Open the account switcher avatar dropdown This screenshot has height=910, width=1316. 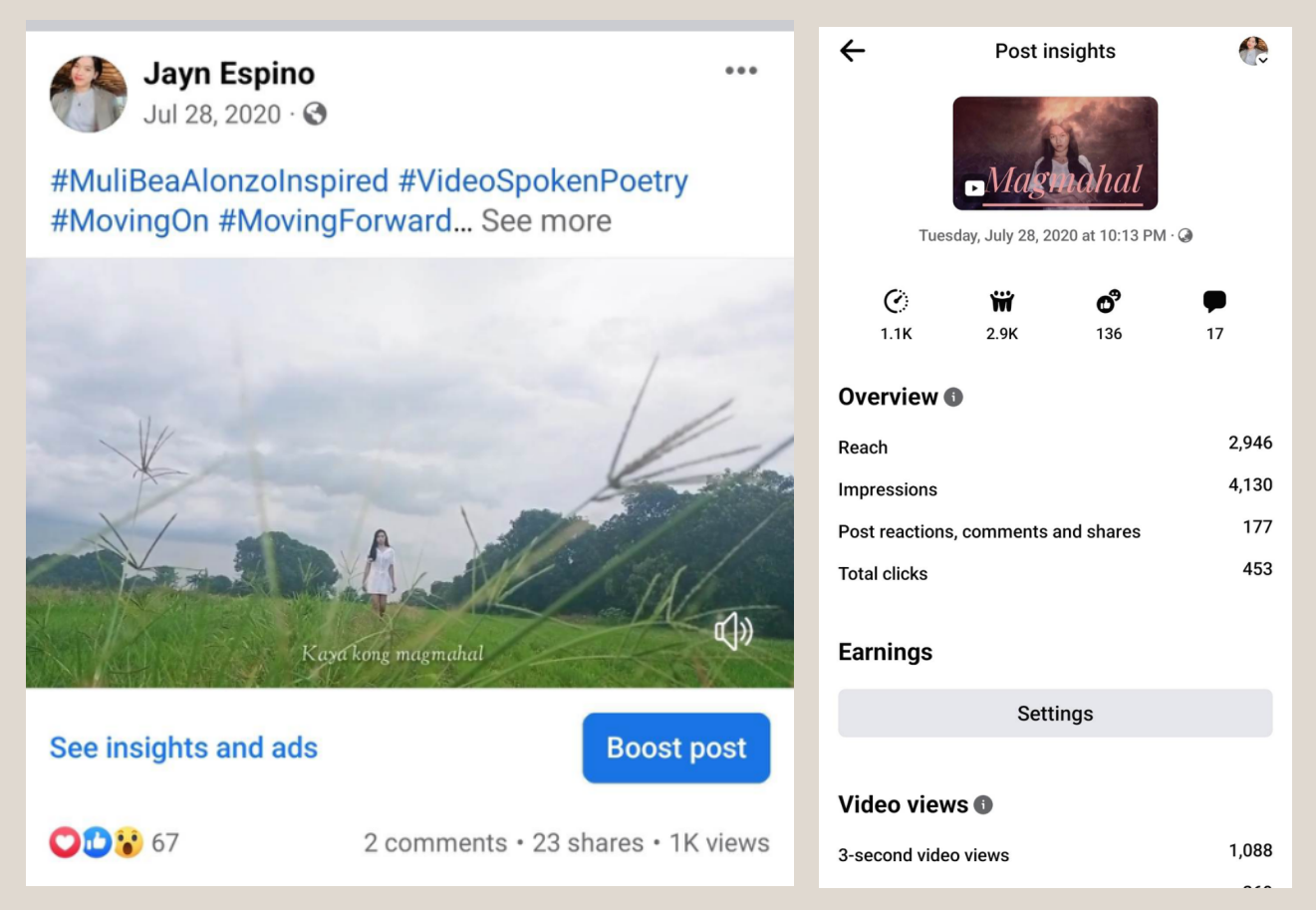[1253, 51]
